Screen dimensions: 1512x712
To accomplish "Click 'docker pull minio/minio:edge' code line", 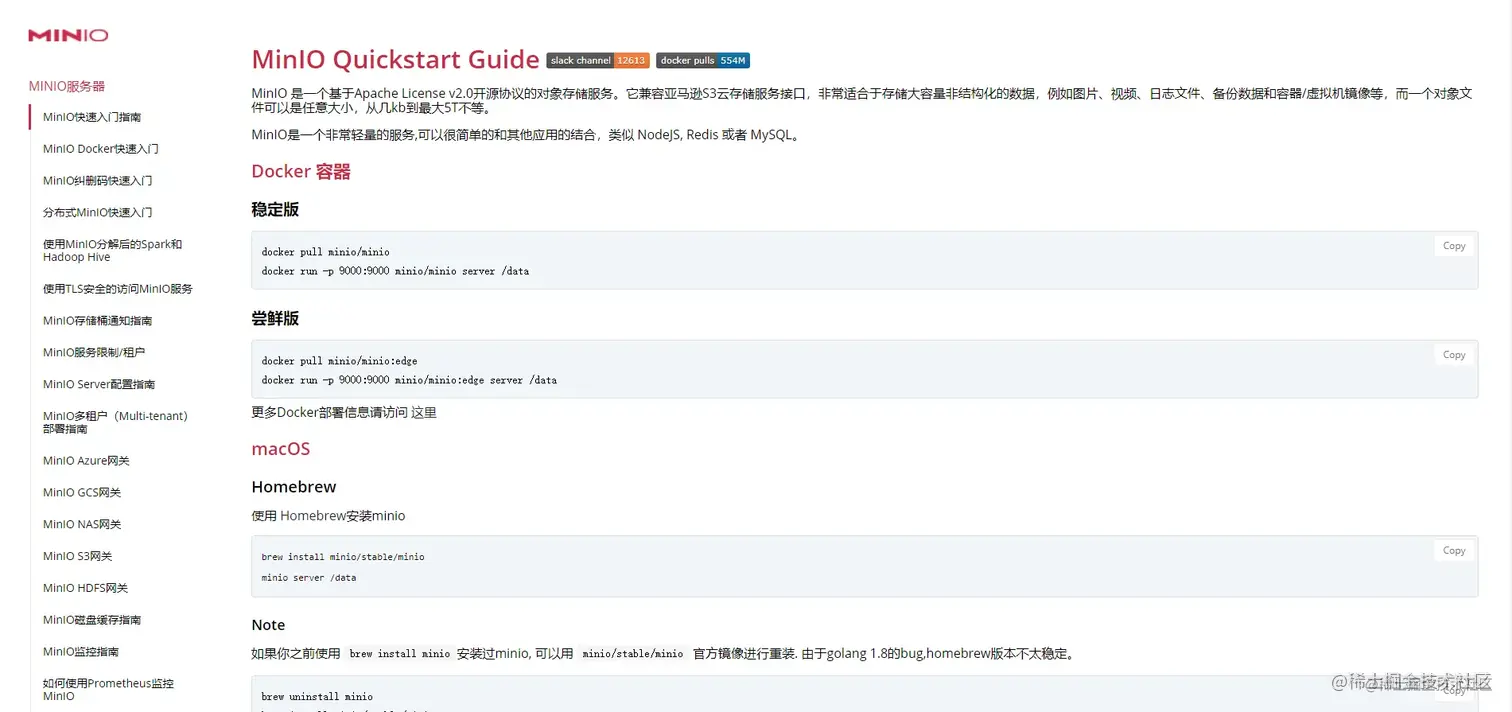I will (340, 361).
